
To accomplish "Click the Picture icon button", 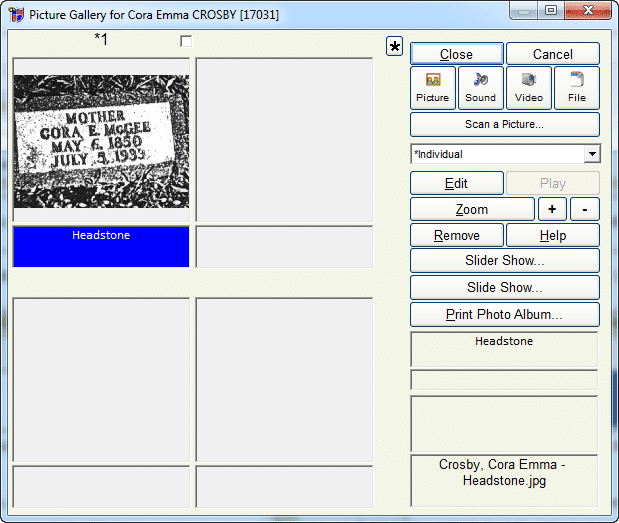I will pyautogui.click(x=432, y=88).
